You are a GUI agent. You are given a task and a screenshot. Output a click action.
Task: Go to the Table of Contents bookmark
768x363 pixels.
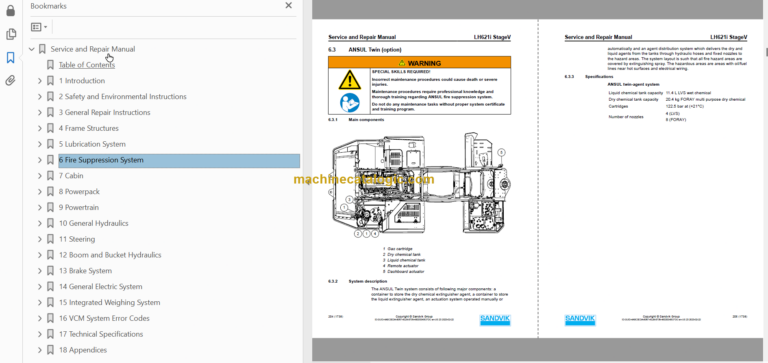pyautogui.click(x=87, y=65)
